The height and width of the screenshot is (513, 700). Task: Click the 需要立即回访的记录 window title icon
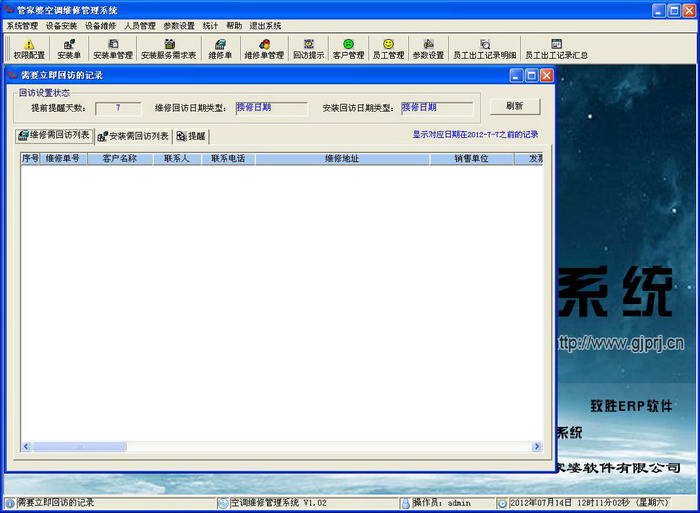(13, 75)
